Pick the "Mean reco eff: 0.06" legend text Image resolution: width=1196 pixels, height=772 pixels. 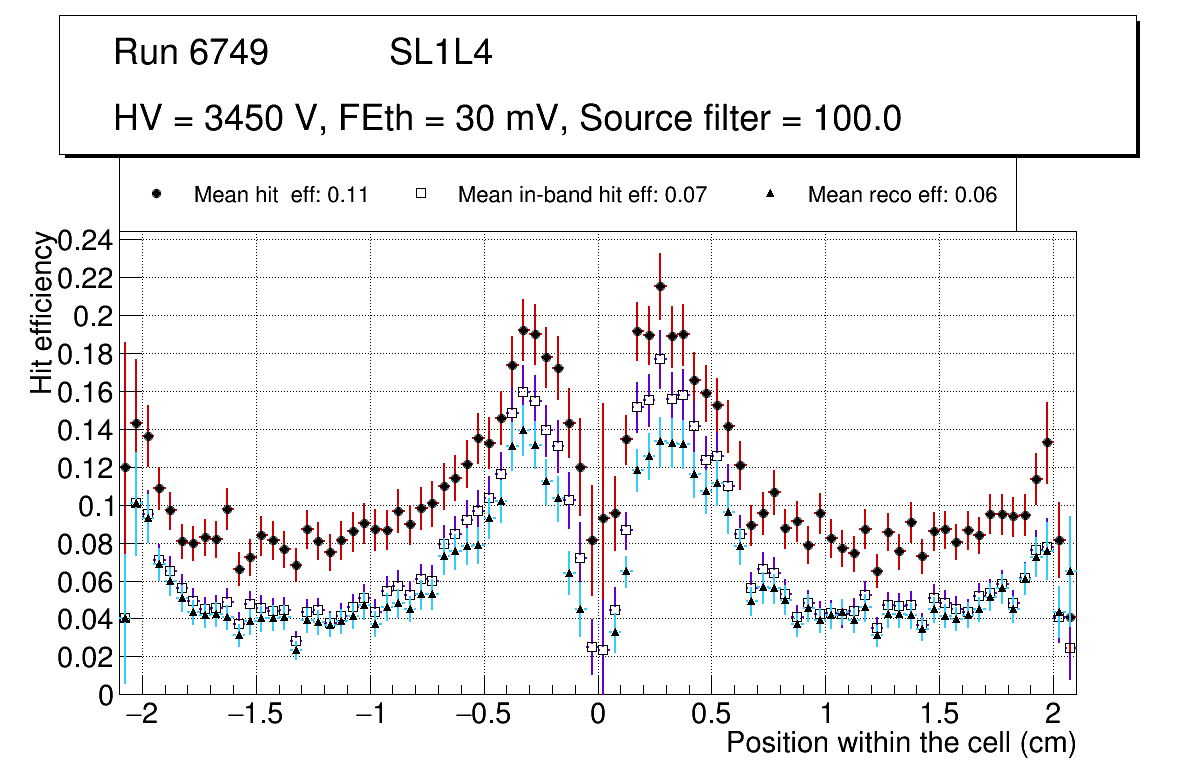click(902, 195)
